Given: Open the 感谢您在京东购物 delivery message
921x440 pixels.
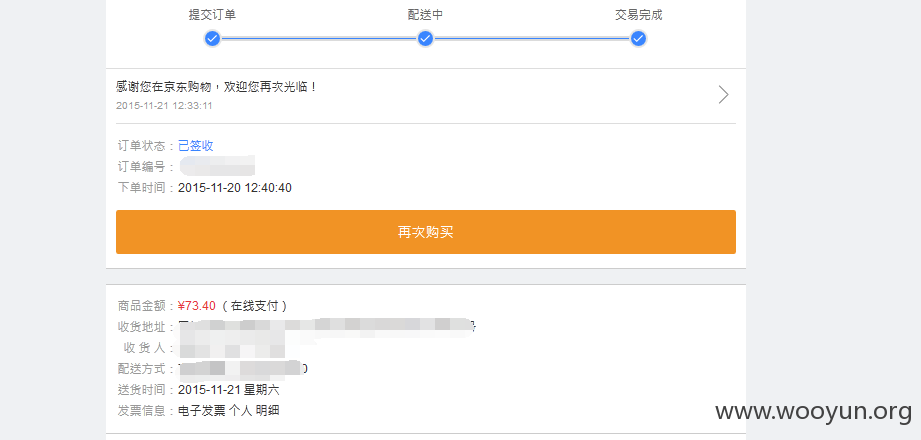Looking at the screenshot, I should (217, 87).
